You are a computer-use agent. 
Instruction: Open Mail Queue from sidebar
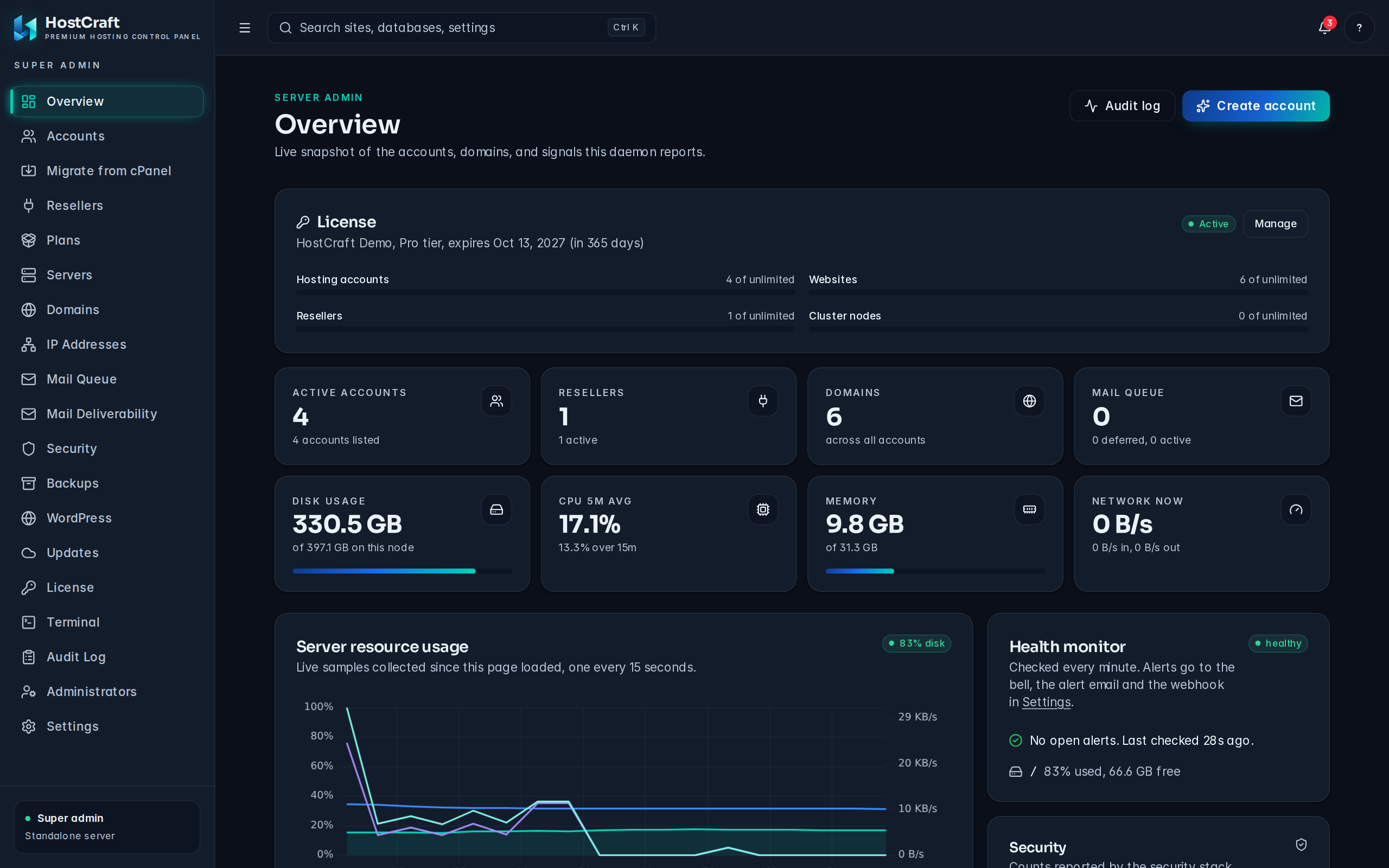pyautogui.click(x=107, y=379)
